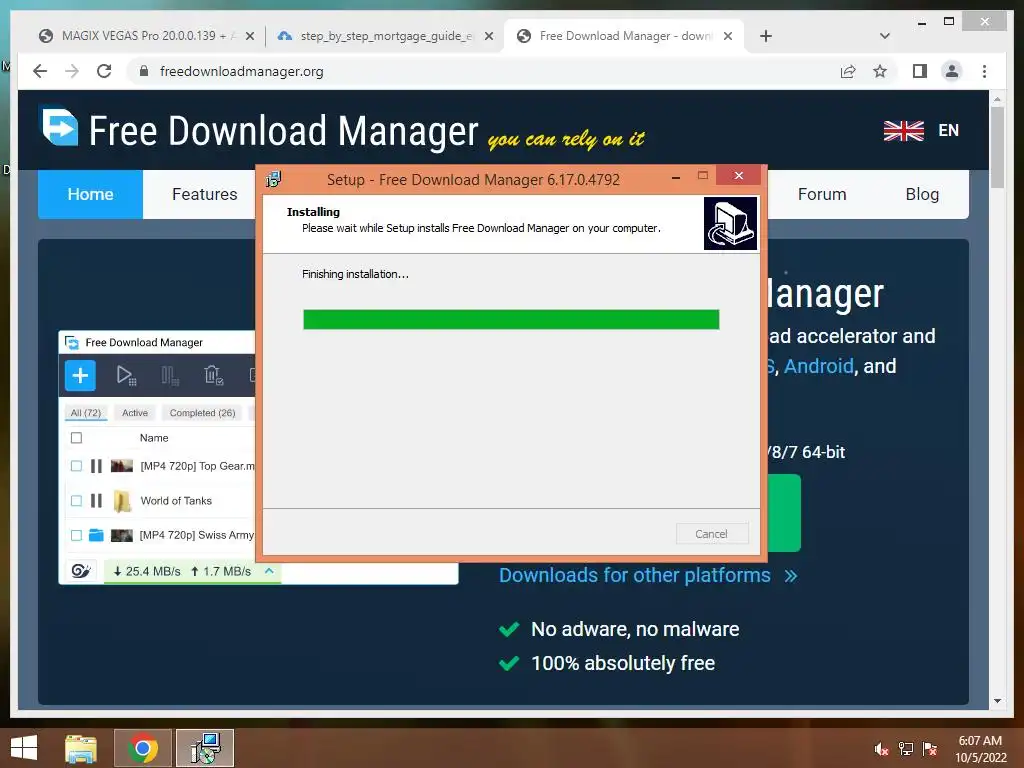The image size is (1024, 768).
Task: Open the Forum navigation item
Action: coord(822,194)
